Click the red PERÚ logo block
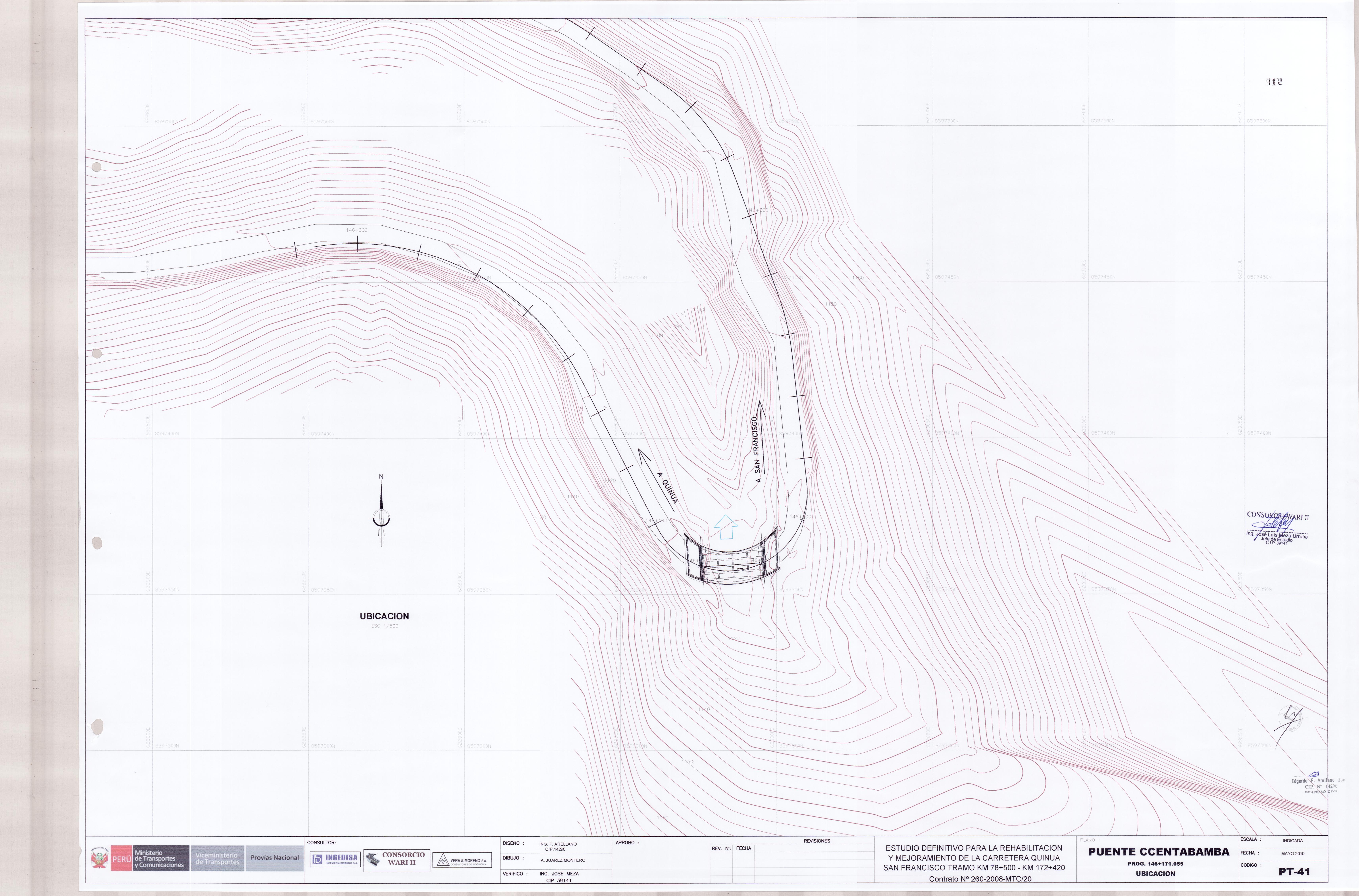This screenshot has height=896, width=1359. click(x=122, y=858)
